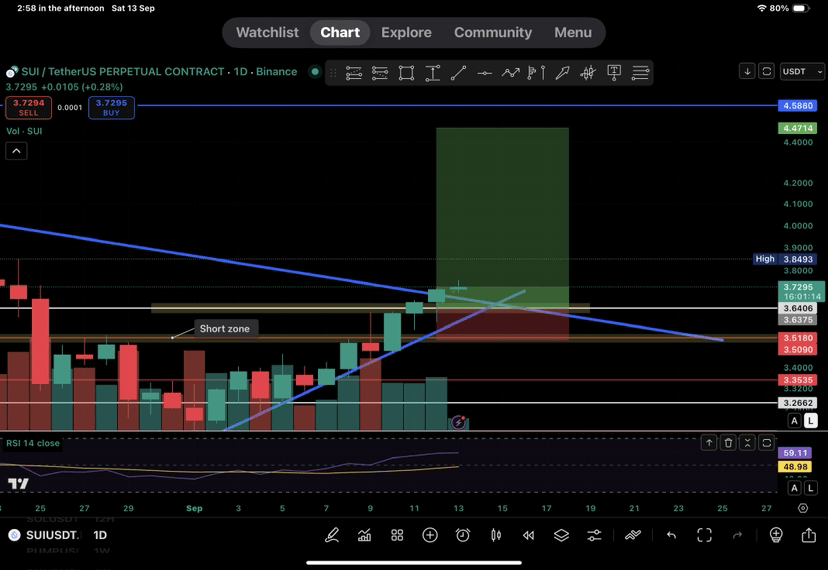This screenshot has height=570, width=828.
Task: Tap the blue 4.5880 price line label
Action: 797,106
